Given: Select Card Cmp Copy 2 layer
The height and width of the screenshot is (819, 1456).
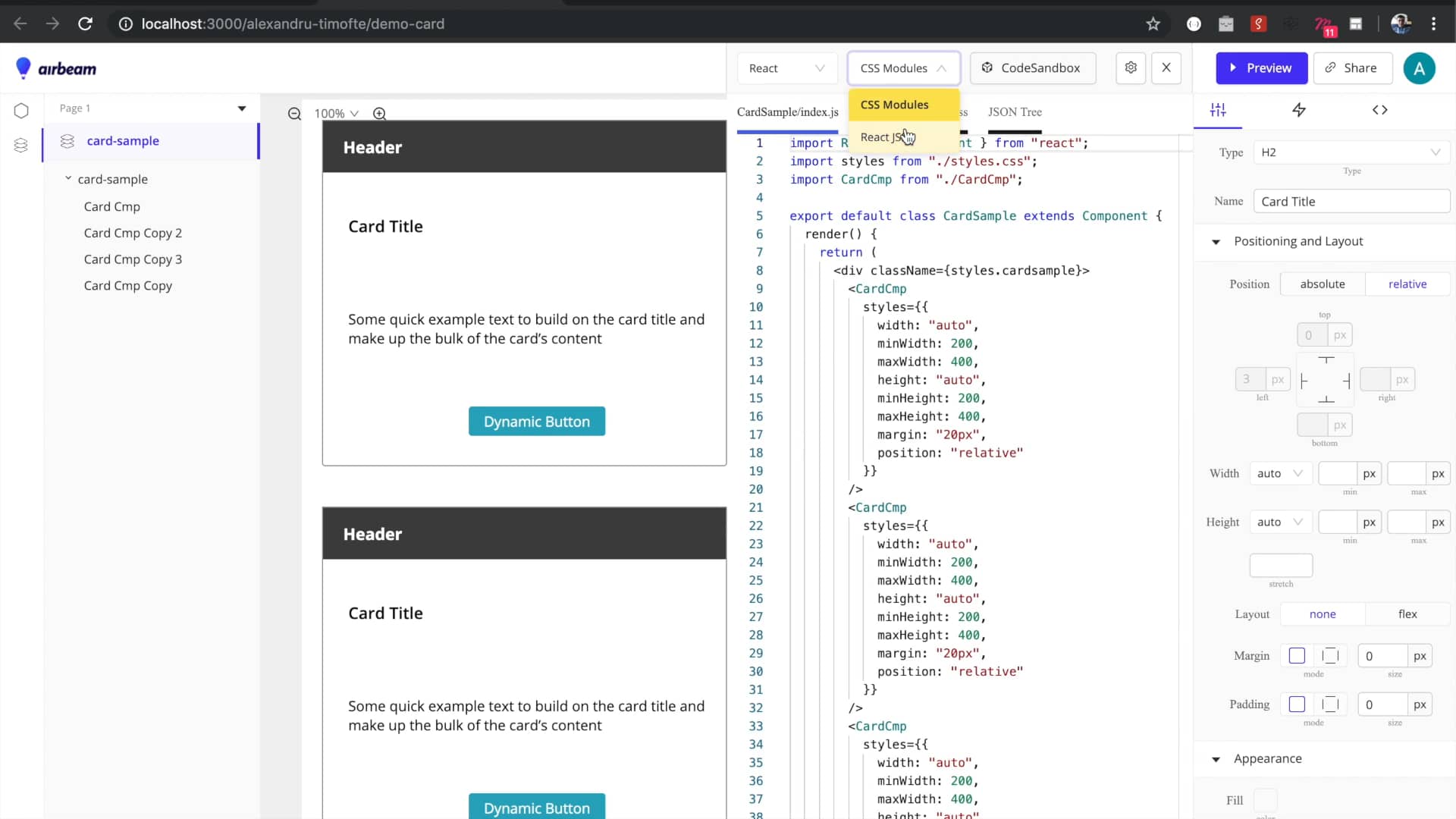Looking at the screenshot, I should coord(133,233).
